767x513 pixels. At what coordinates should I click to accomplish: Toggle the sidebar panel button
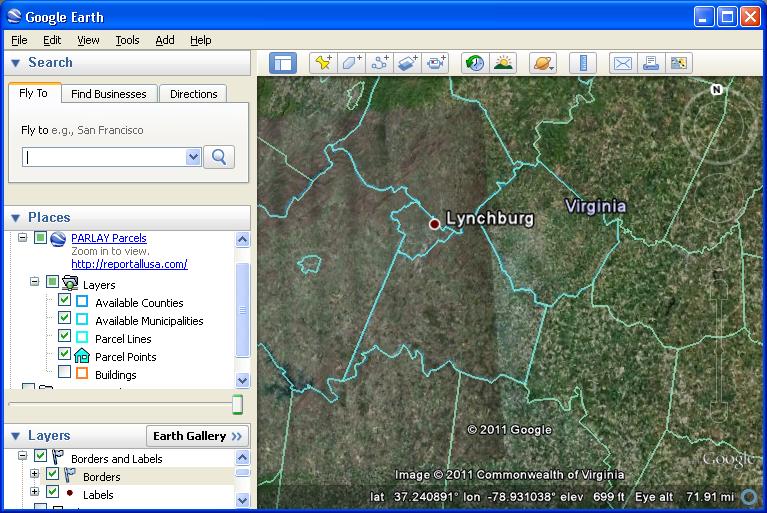click(283, 63)
